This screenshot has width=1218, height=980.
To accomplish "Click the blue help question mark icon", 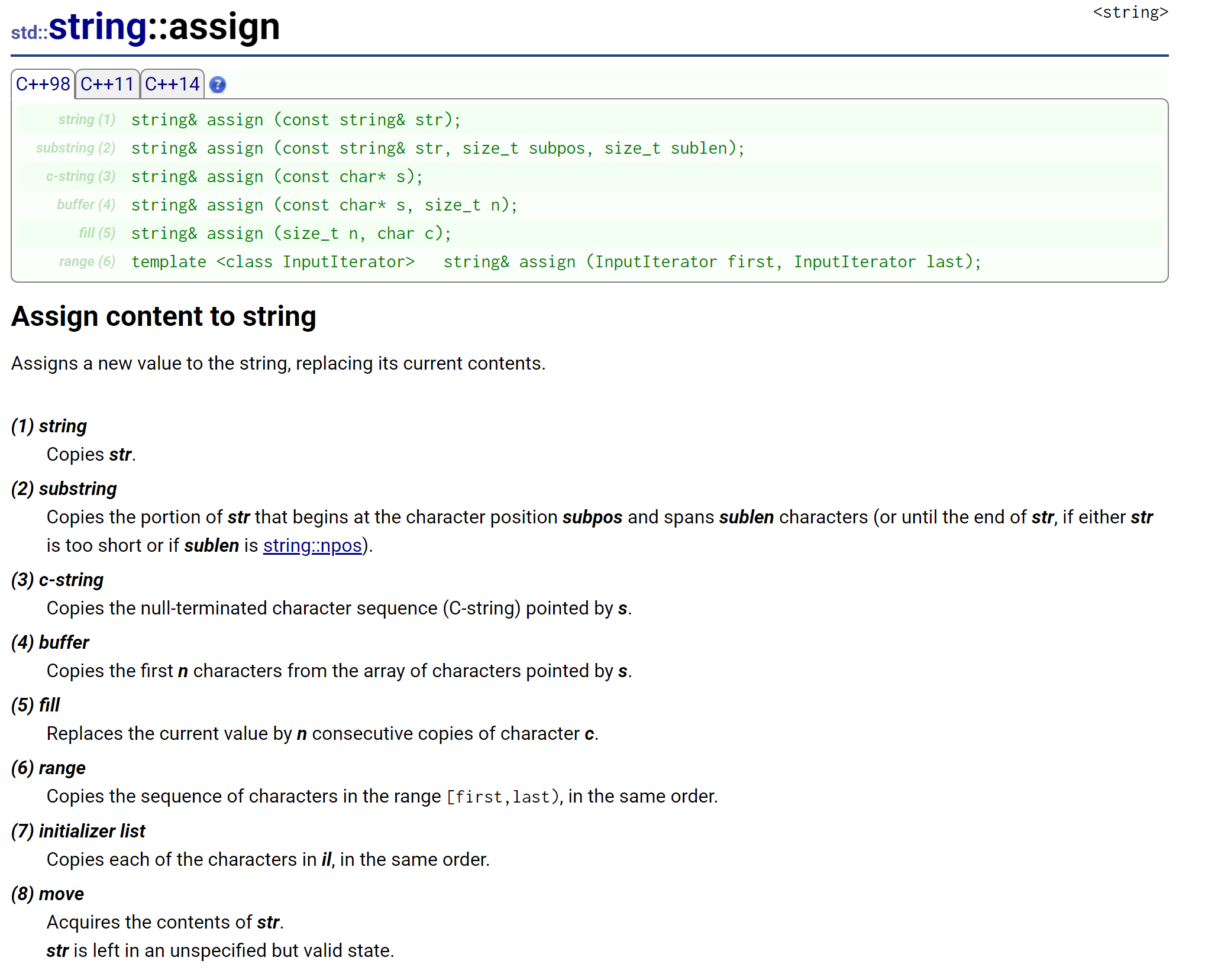I will click(218, 85).
